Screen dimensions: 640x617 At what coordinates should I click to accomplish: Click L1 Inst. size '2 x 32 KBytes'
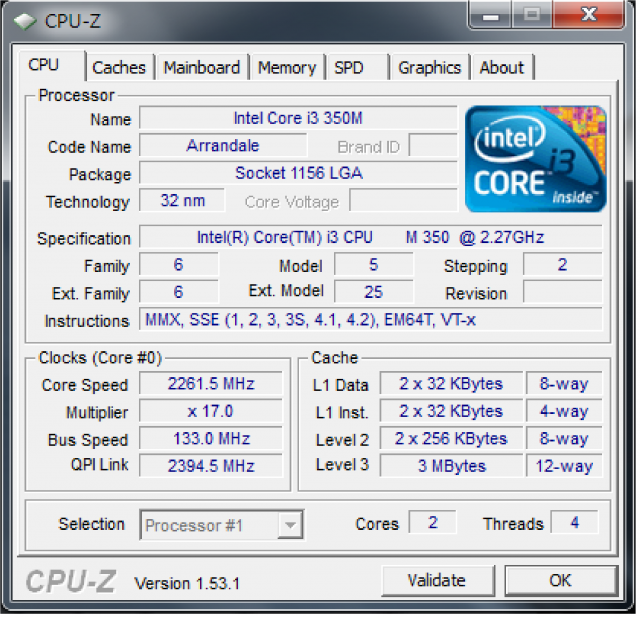point(453,413)
